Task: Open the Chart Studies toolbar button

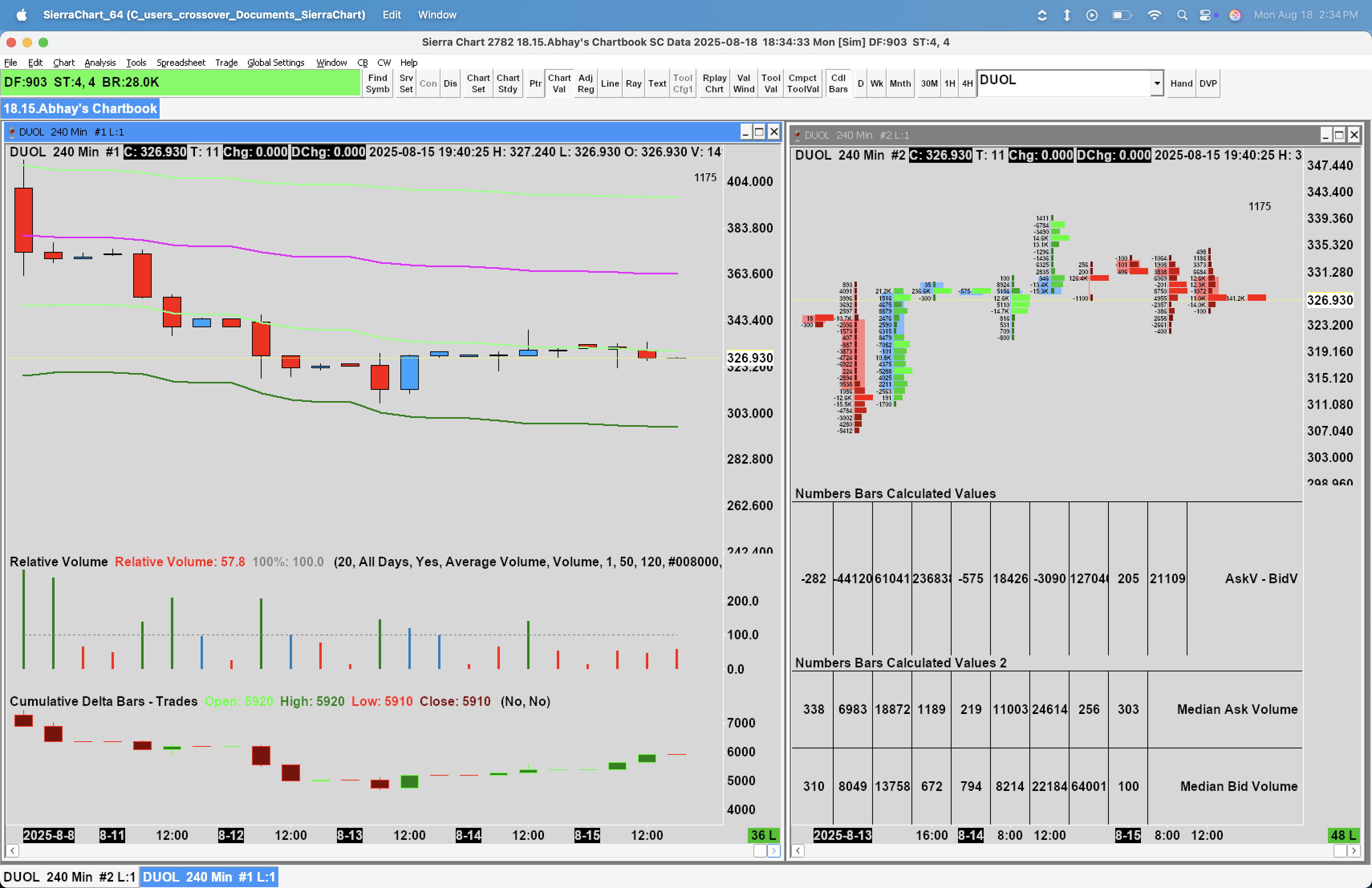Action: pyautogui.click(x=507, y=83)
